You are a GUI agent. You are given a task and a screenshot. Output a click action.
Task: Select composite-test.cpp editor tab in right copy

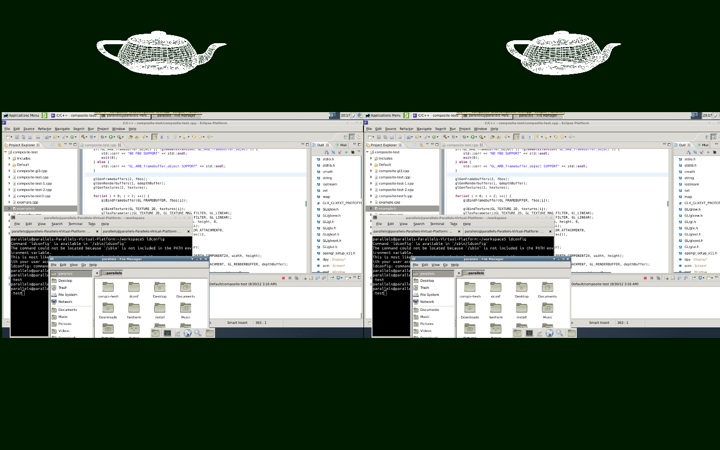pyautogui.click(x=461, y=145)
